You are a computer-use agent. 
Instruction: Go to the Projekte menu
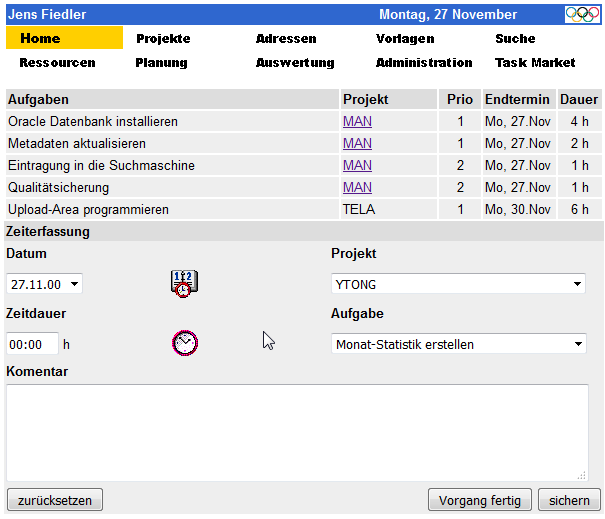click(x=163, y=39)
